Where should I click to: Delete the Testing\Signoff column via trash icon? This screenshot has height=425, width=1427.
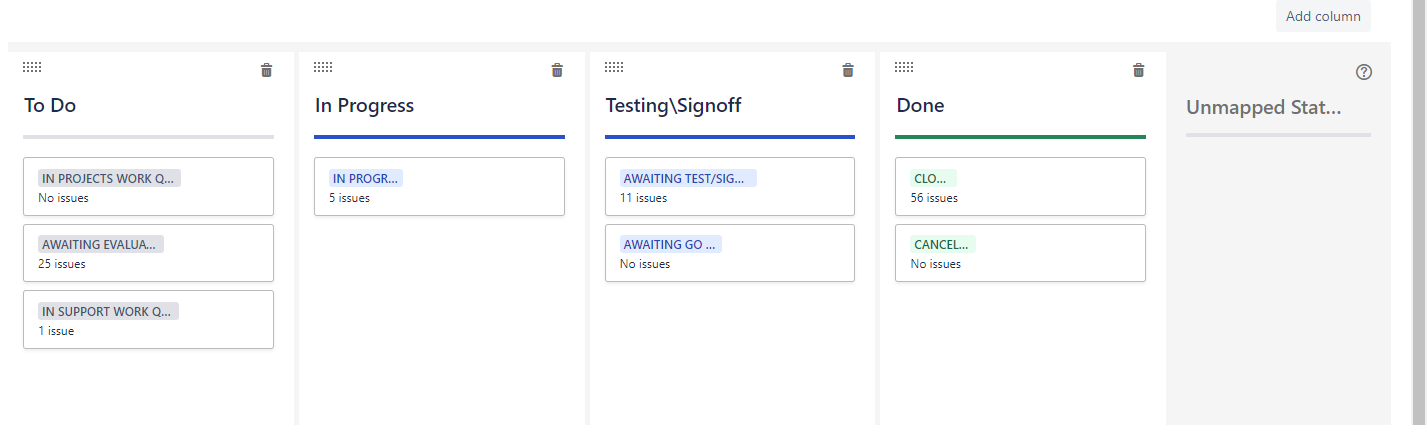(x=848, y=70)
